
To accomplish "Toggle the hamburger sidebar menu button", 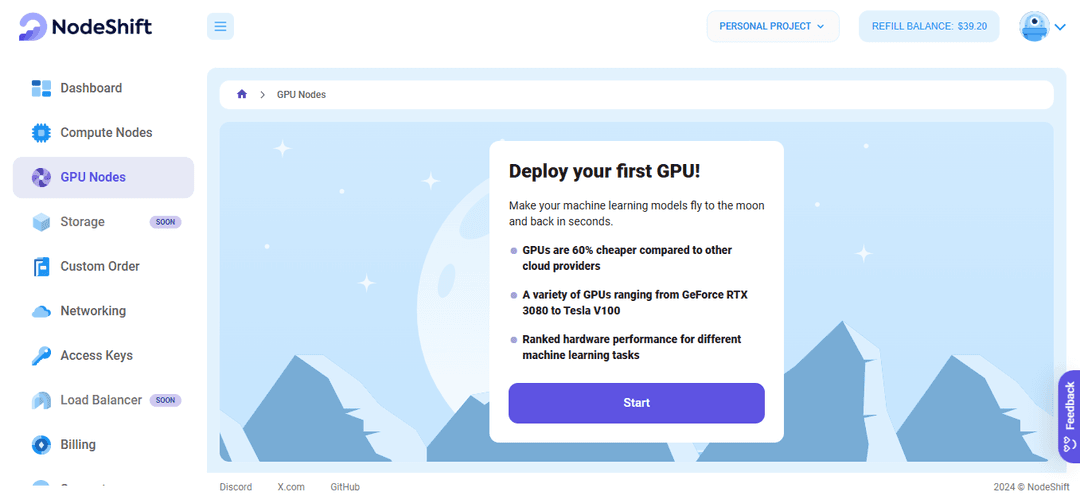I will (x=220, y=27).
